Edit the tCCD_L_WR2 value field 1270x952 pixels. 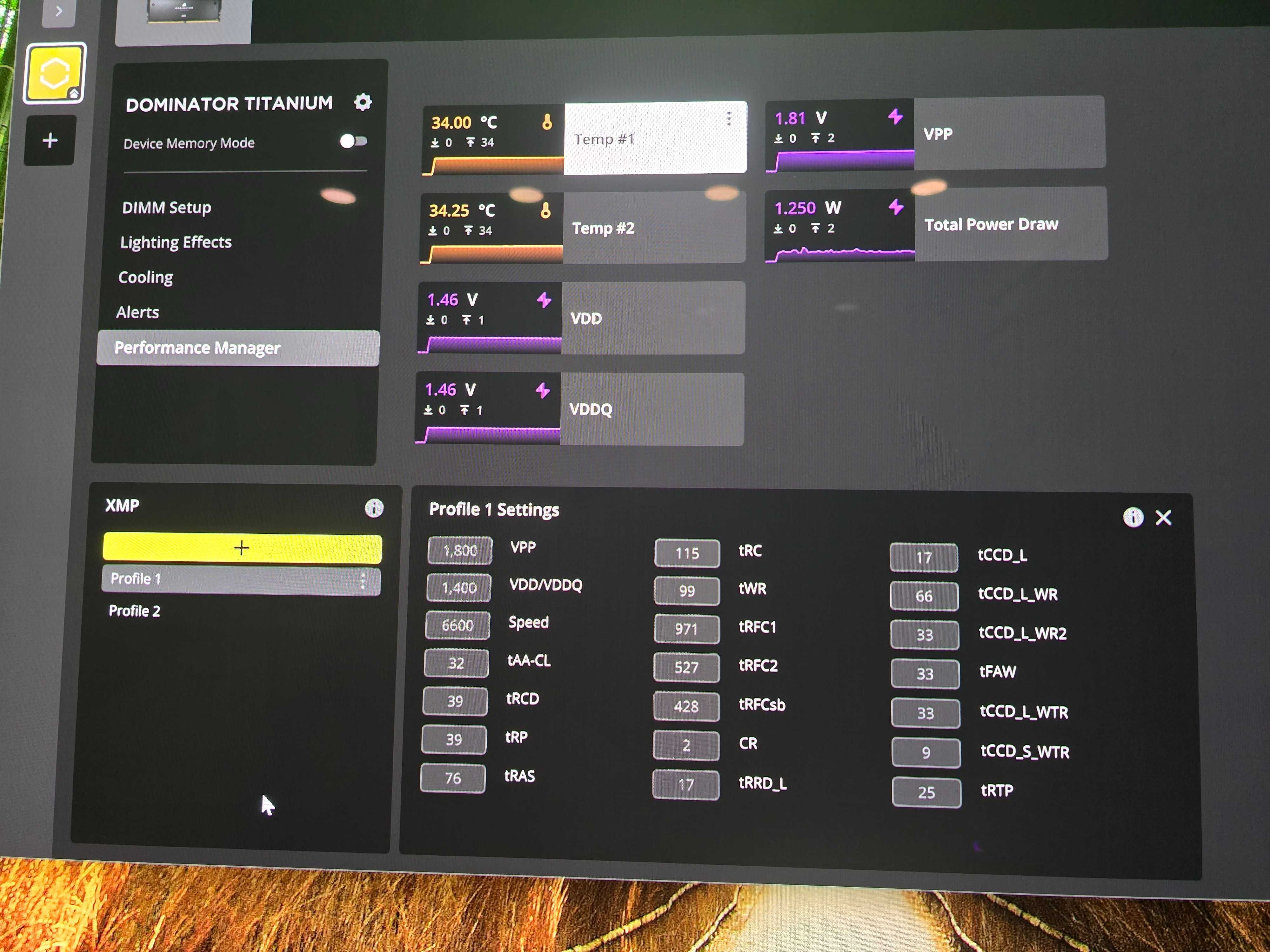coord(925,635)
